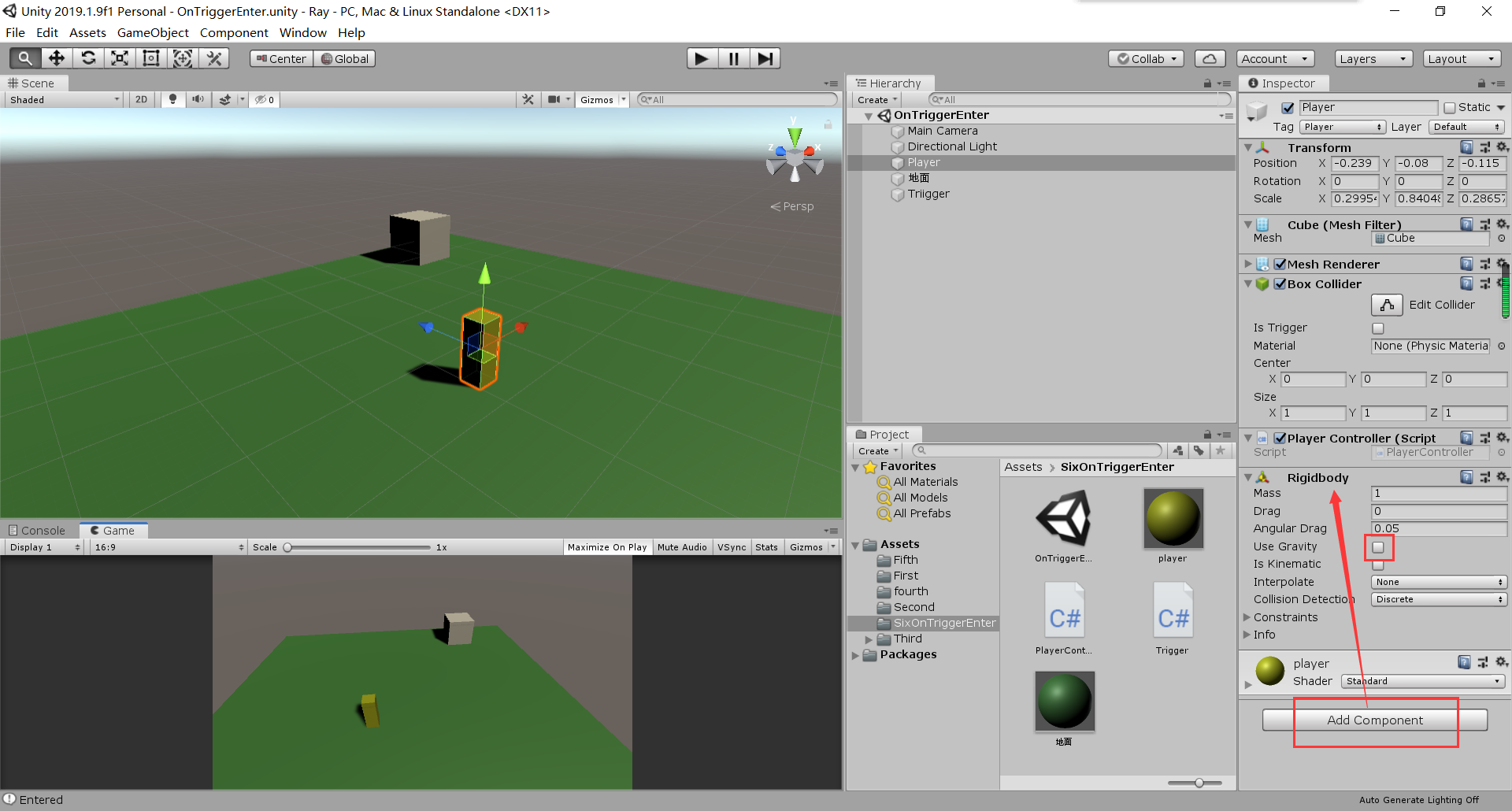
Task: Select the Move tool
Action: pyautogui.click(x=56, y=57)
